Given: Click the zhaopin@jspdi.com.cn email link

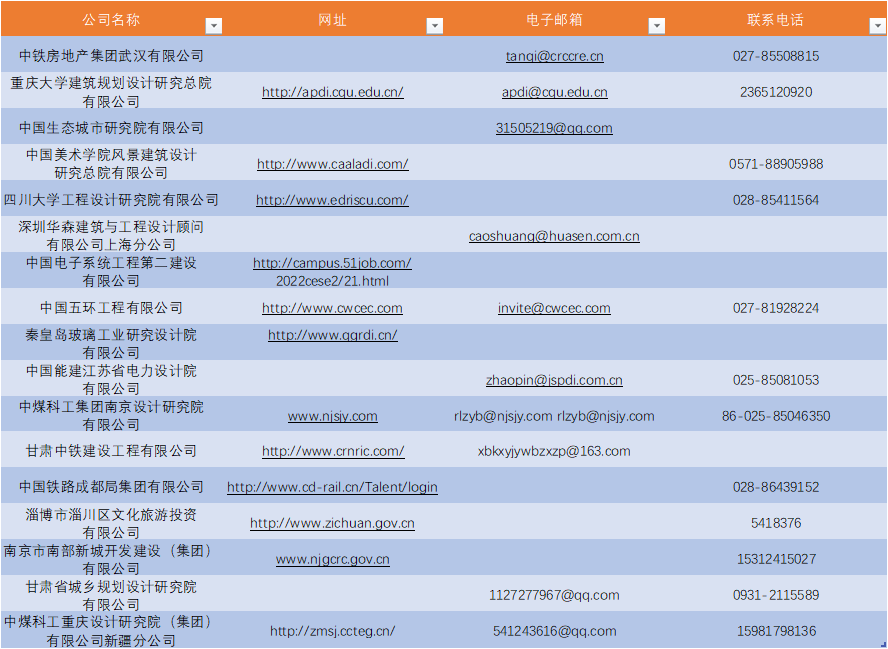Looking at the screenshot, I should 554,380.
